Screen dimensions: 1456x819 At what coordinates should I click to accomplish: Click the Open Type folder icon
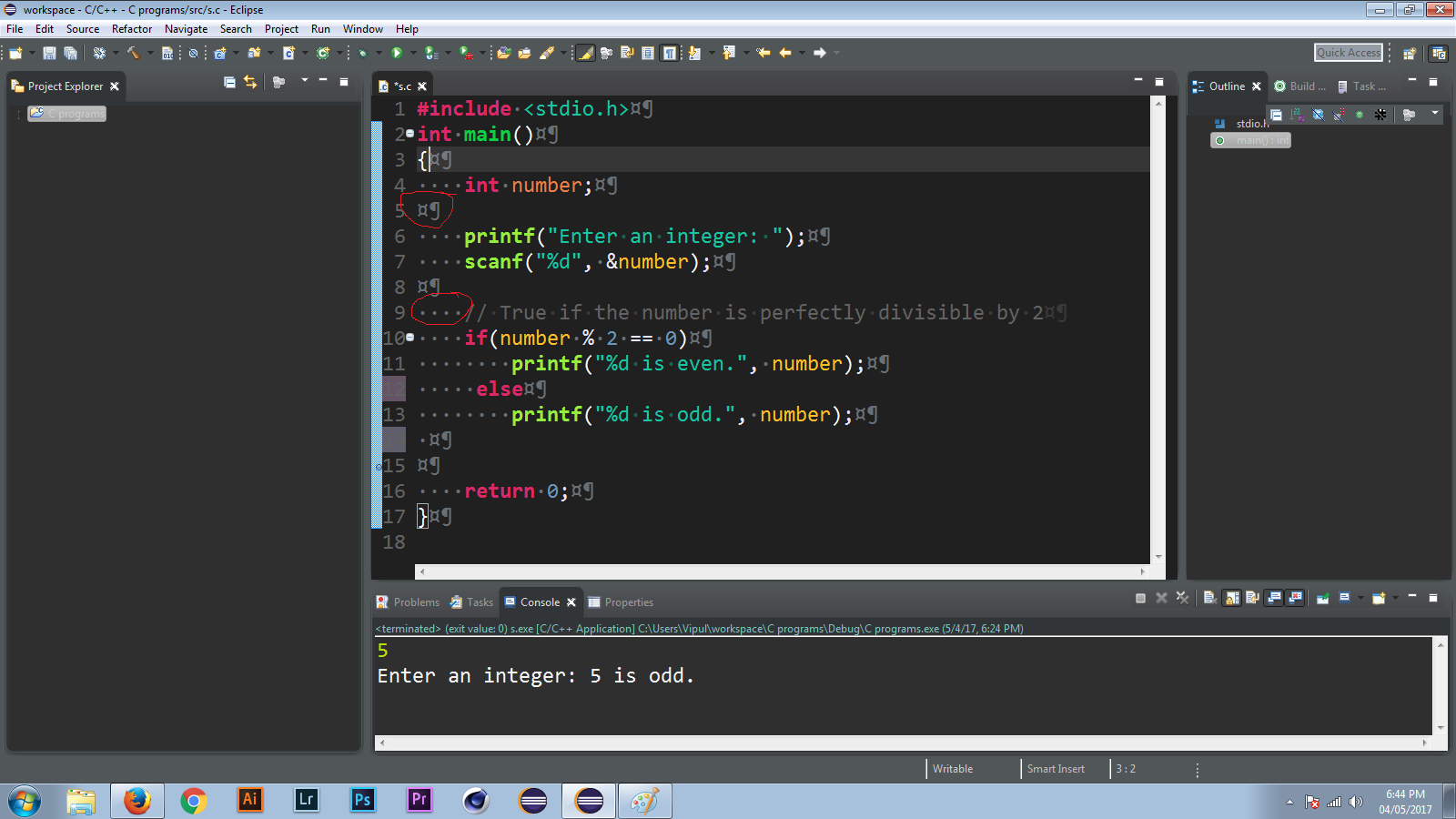(x=503, y=53)
